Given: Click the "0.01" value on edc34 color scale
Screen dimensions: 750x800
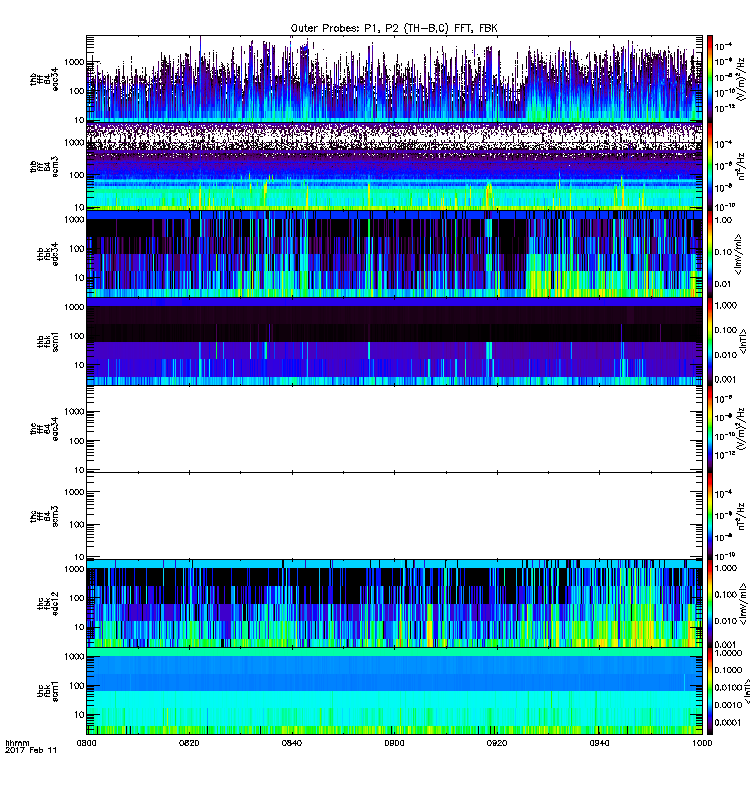Looking at the screenshot, I should pos(724,284).
